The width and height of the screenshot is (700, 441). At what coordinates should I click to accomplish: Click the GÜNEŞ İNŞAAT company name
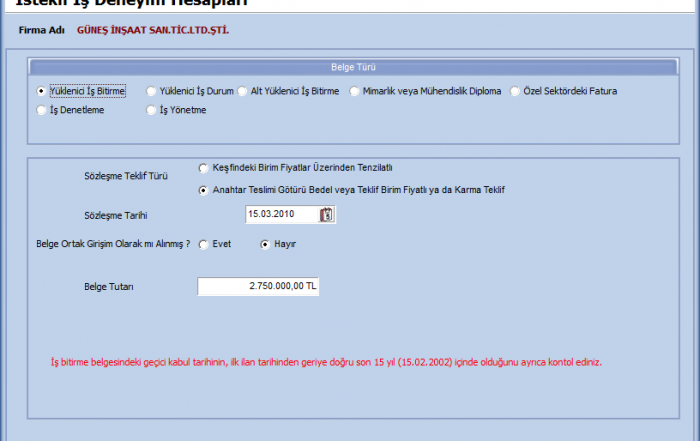[x=152, y=30]
